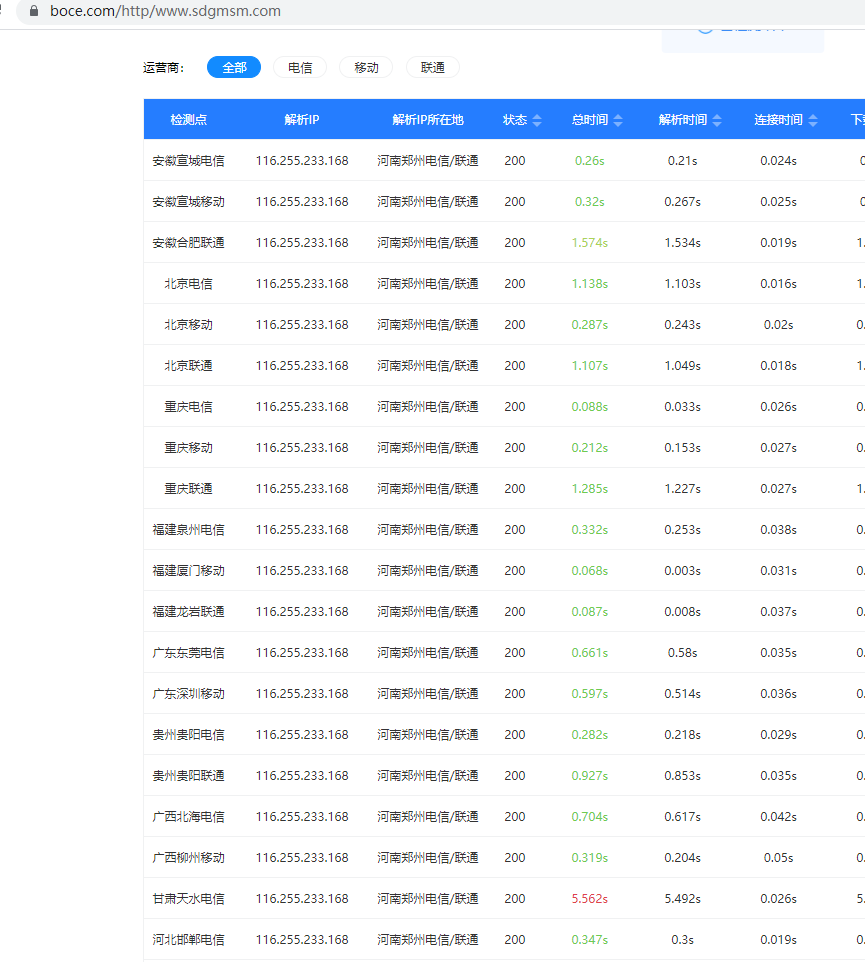The width and height of the screenshot is (865, 962).
Task: Click the 河北邯郸电信 checkpoint cell
Action: click(x=188, y=940)
